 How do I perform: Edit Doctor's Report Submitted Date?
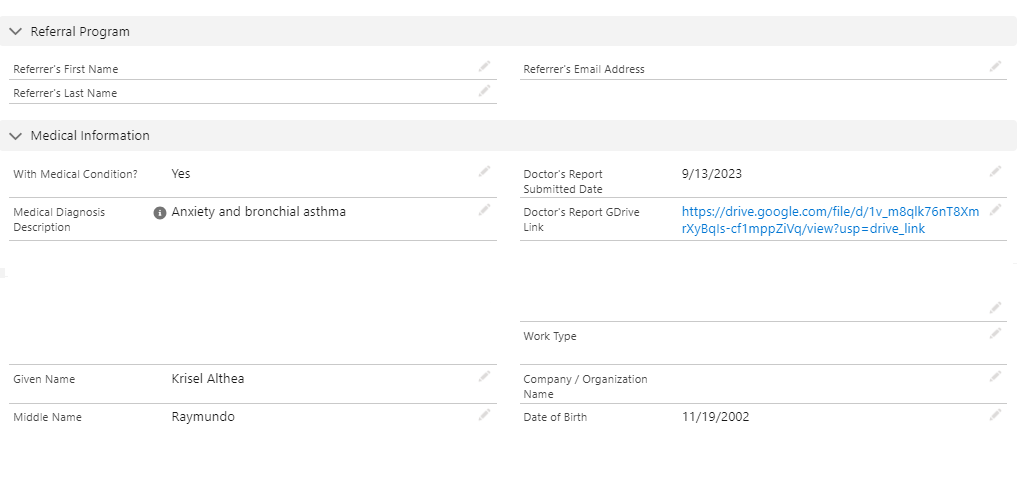click(995, 171)
